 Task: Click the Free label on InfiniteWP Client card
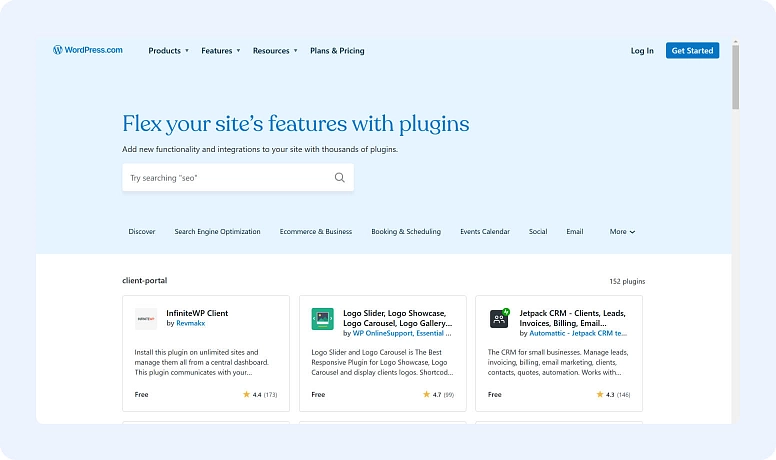click(141, 395)
